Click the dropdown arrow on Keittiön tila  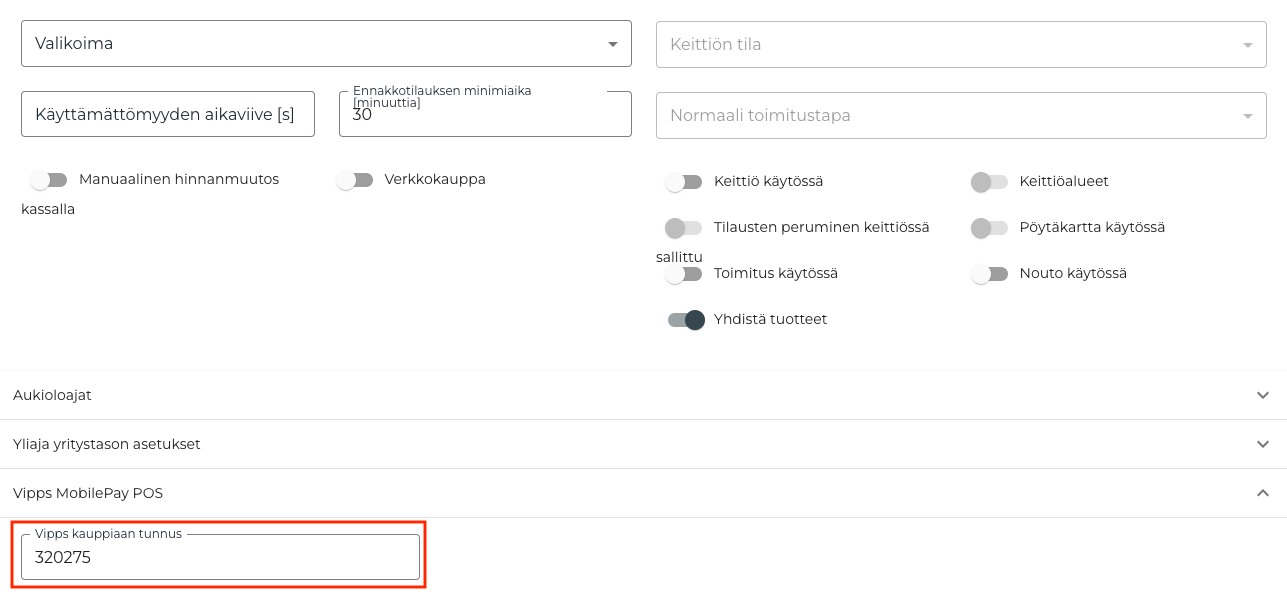(x=1246, y=44)
